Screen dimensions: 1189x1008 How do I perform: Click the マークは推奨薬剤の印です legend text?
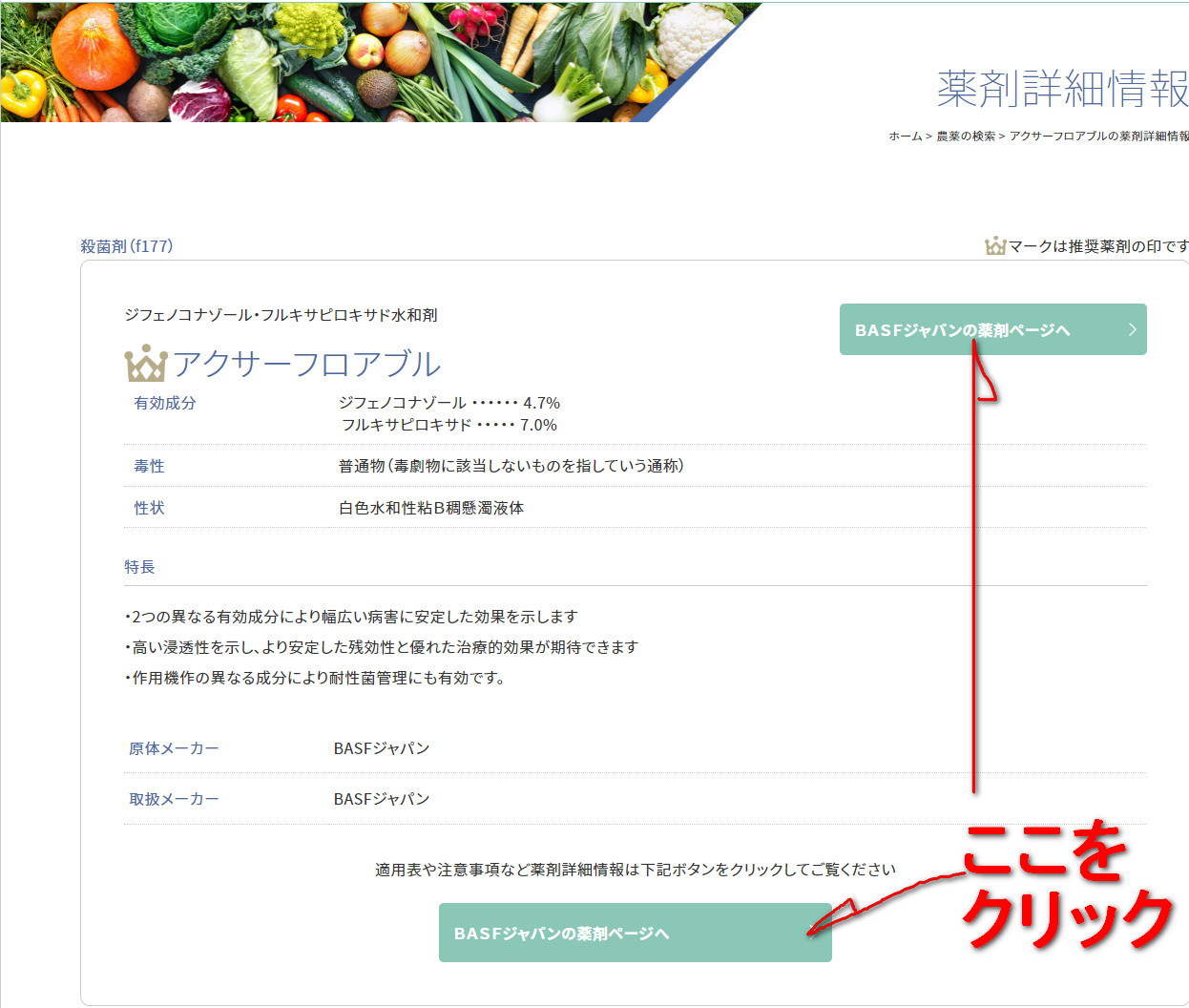coord(1098,246)
